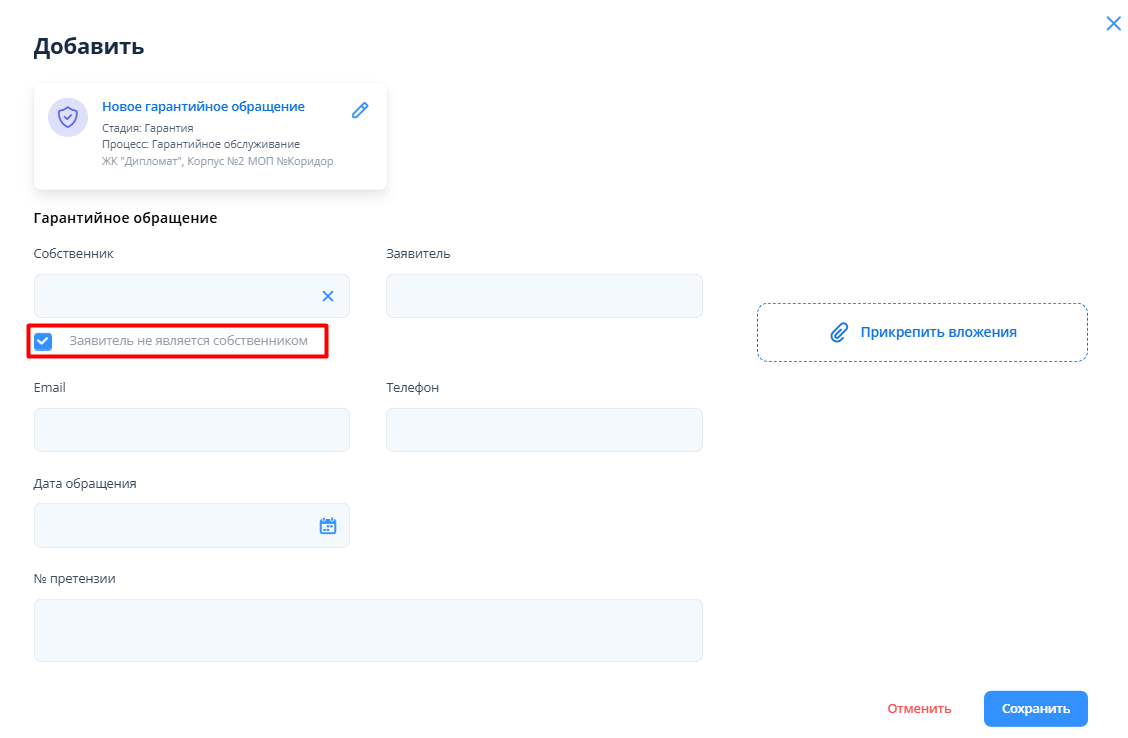
Task: Click into the Email field
Action: click(x=191, y=430)
